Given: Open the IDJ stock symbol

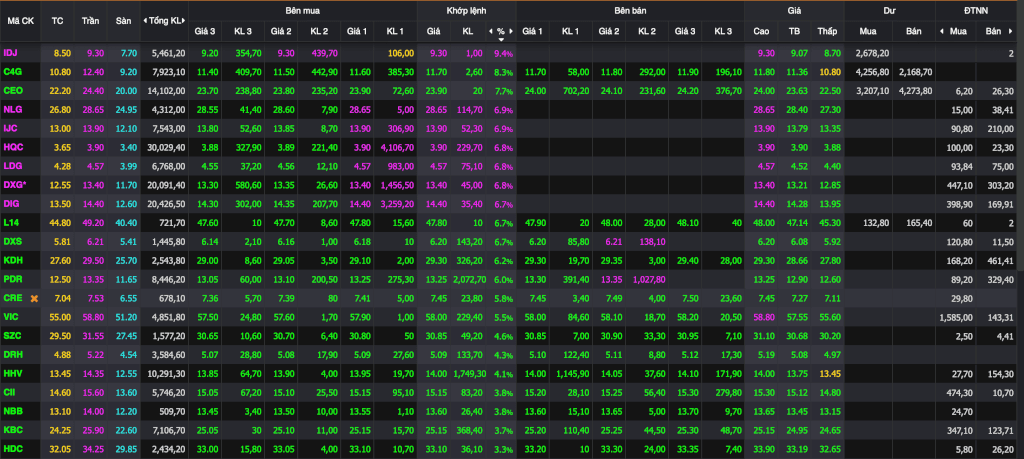Looking at the screenshot, I should pos(10,53).
